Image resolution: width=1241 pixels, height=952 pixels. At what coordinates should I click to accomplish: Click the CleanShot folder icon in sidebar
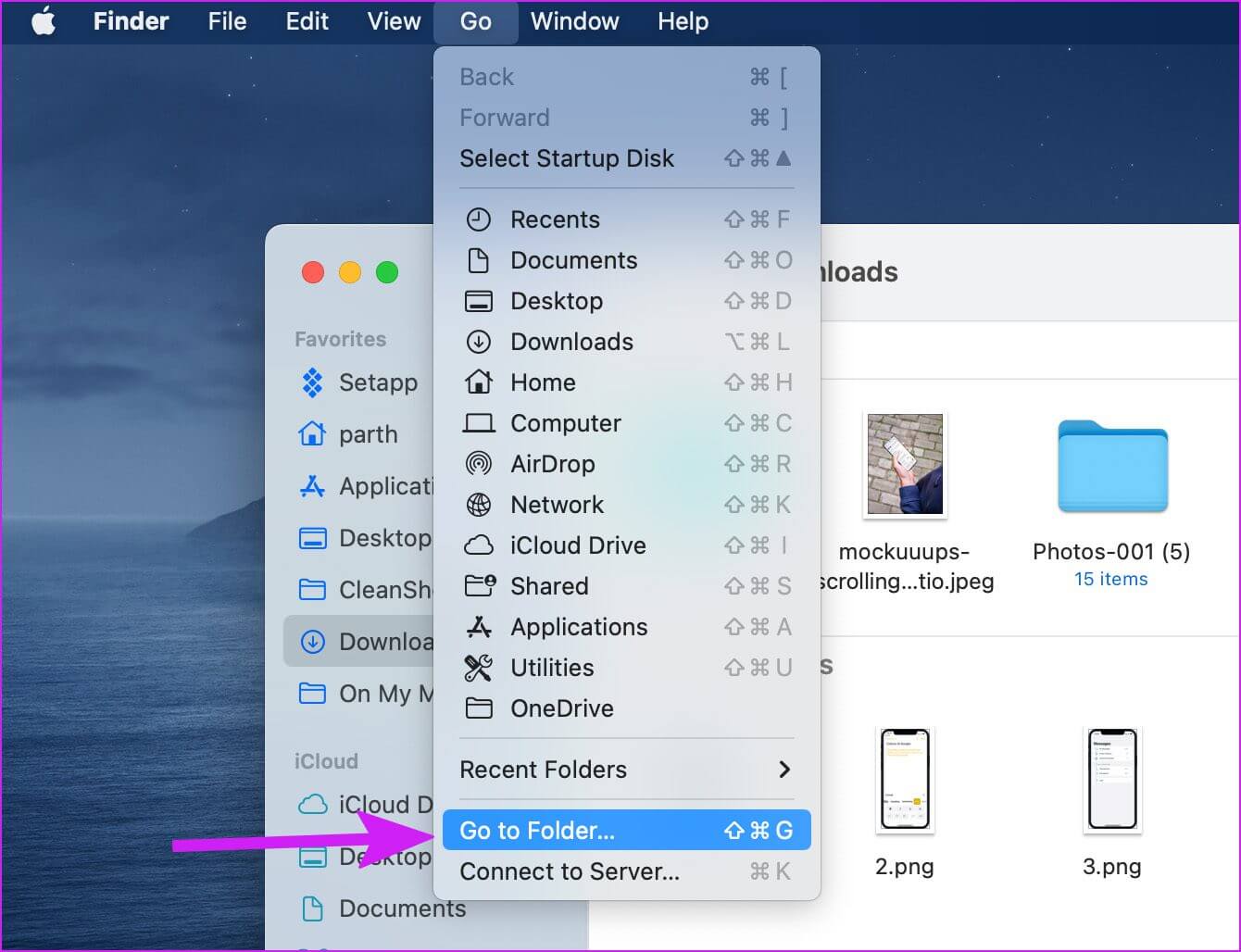[x=313, y=590]
